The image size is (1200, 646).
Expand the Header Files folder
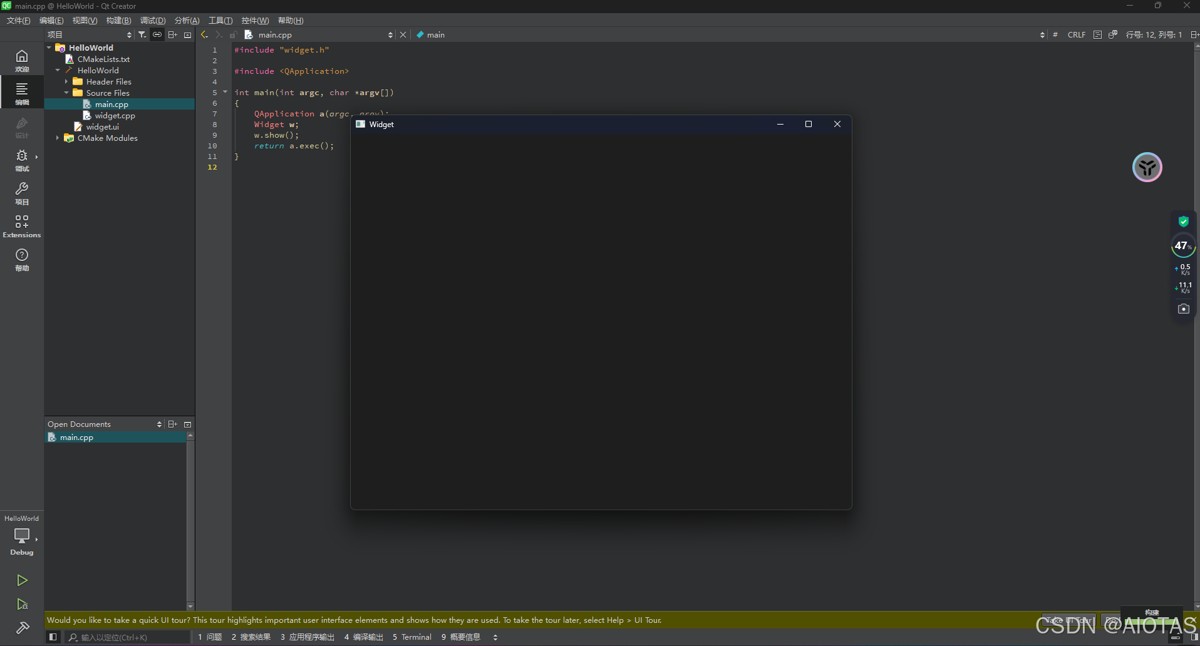(67, 82)
